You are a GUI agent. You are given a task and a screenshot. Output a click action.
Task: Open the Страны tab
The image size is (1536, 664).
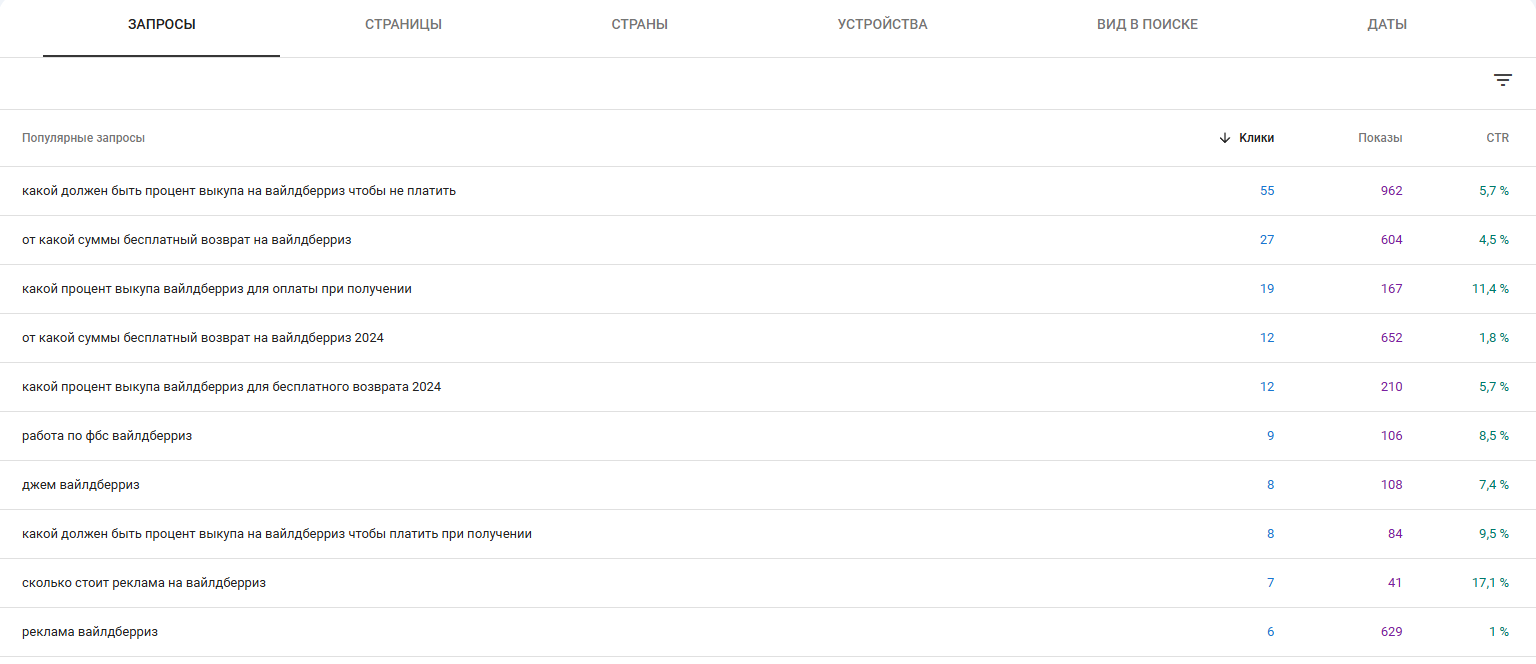[x=639, y=25]
